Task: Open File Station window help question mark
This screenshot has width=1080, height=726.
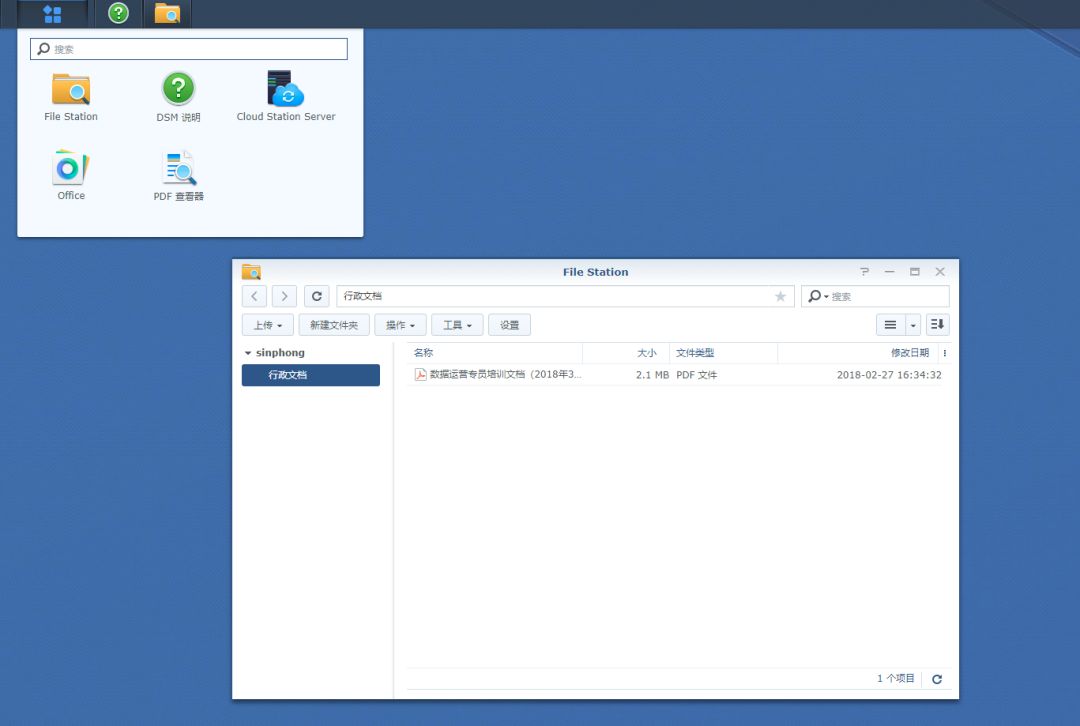Action: coord(864,271)
